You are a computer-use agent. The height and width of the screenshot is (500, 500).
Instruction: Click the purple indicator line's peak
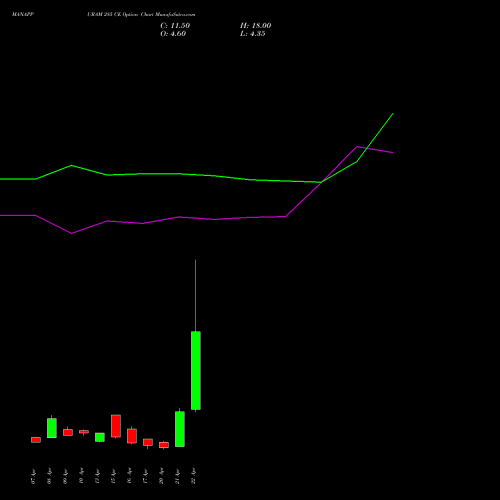click(357, 146)
